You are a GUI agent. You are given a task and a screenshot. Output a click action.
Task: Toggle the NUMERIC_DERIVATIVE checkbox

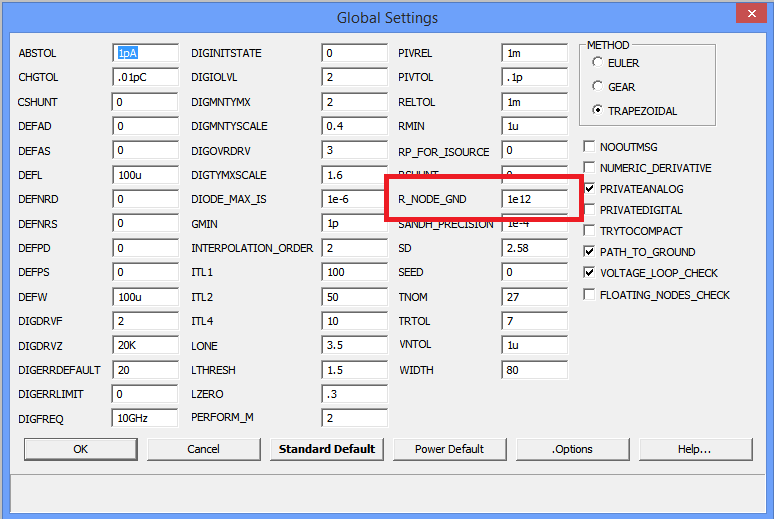tap(590, 168)
